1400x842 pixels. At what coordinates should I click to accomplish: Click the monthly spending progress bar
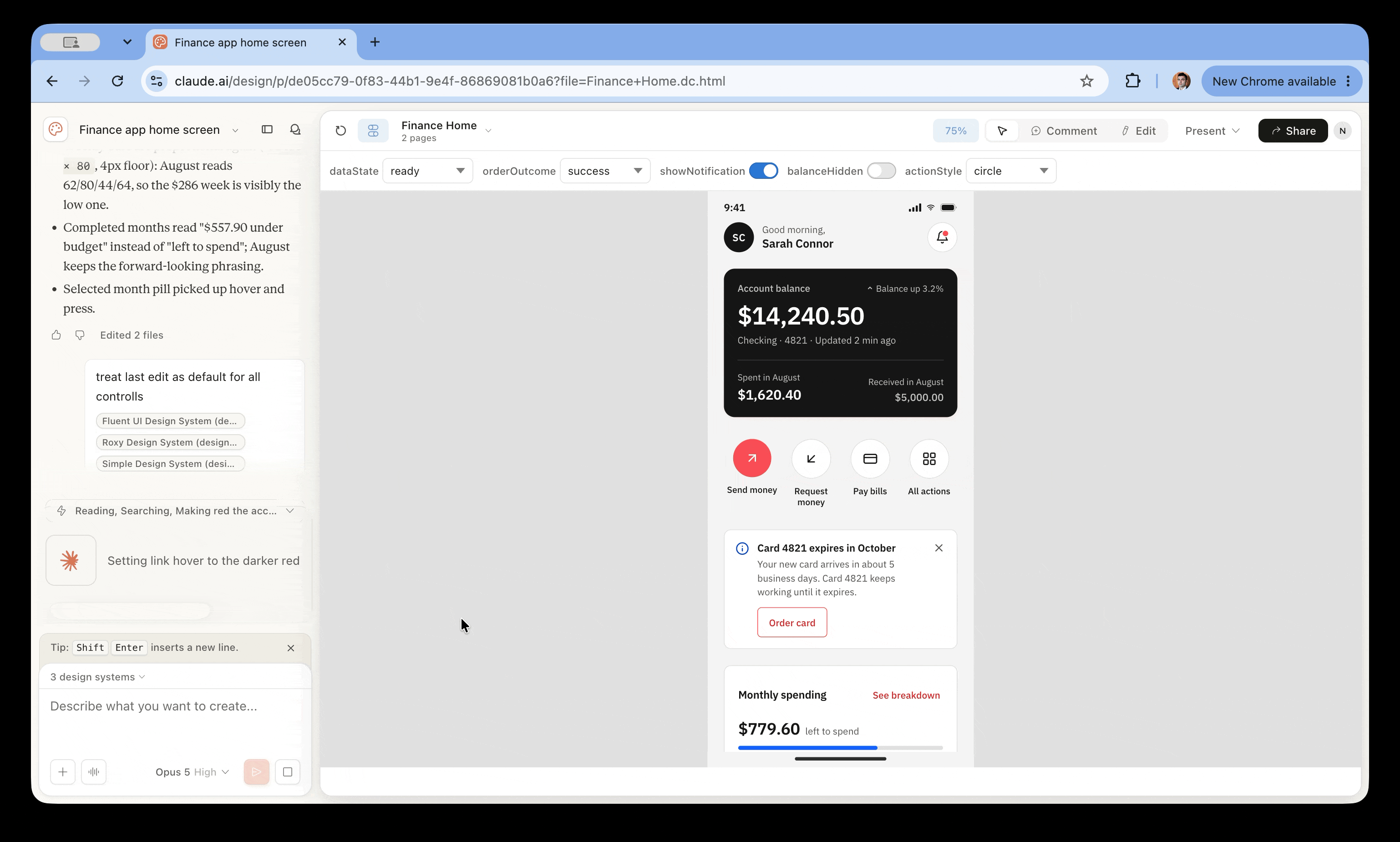coord(840,748)
